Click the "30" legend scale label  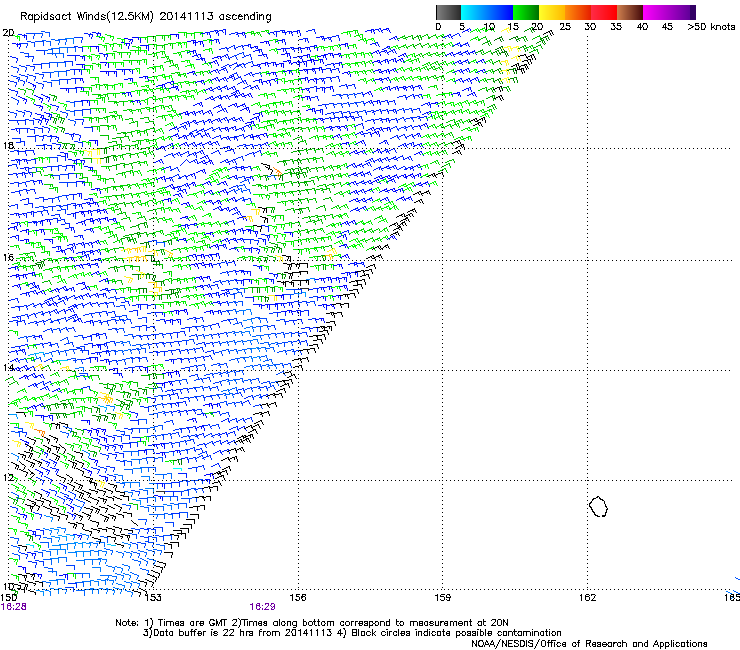coord(590,27)
